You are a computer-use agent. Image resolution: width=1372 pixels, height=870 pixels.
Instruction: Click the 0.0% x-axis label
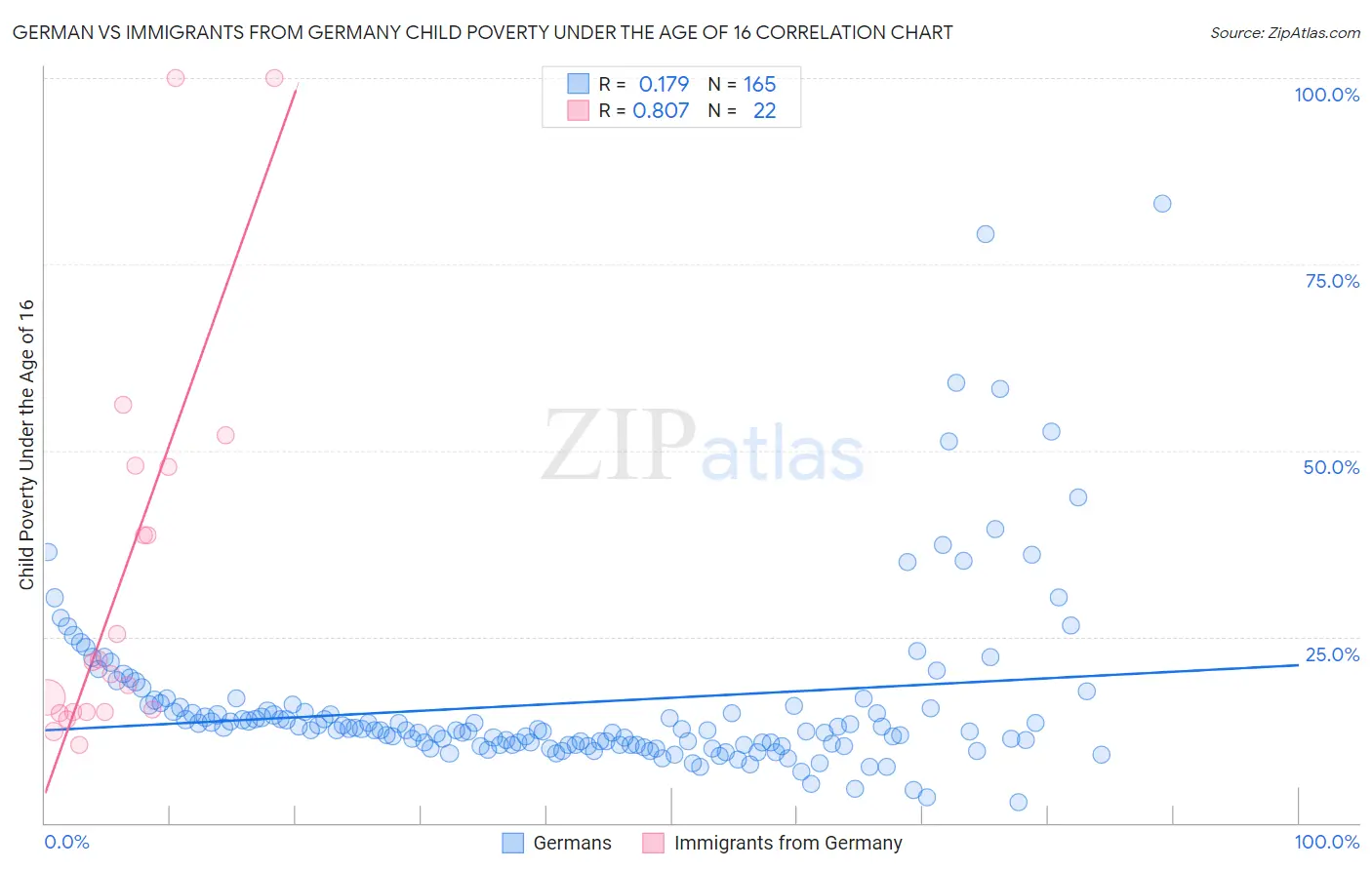[x=67, y=842]
